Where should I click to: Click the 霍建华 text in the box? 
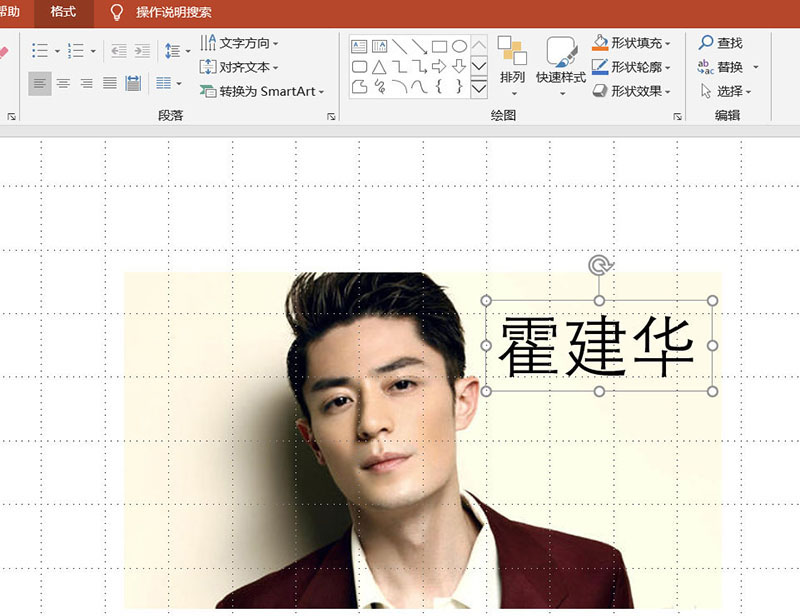point(596,346)
